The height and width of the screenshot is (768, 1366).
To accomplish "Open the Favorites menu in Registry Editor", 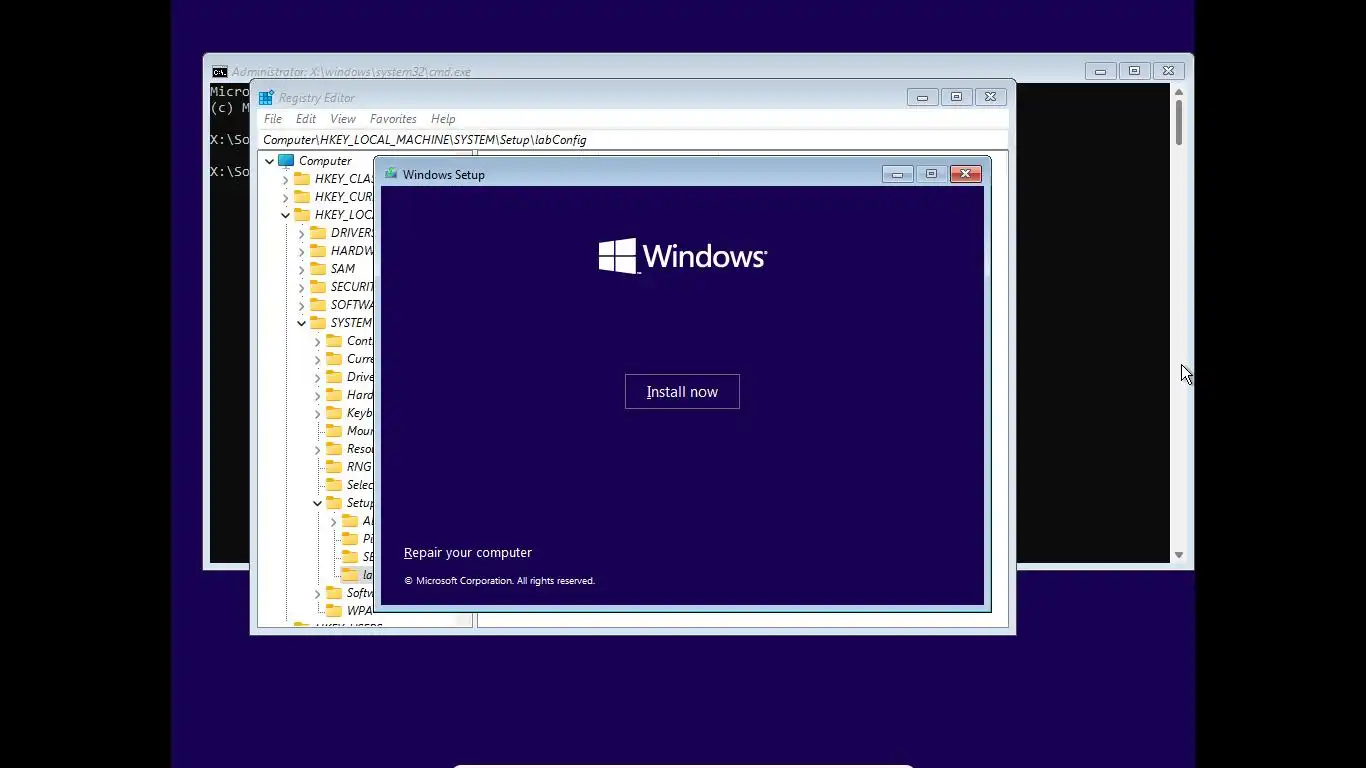I will pos(393,119).
